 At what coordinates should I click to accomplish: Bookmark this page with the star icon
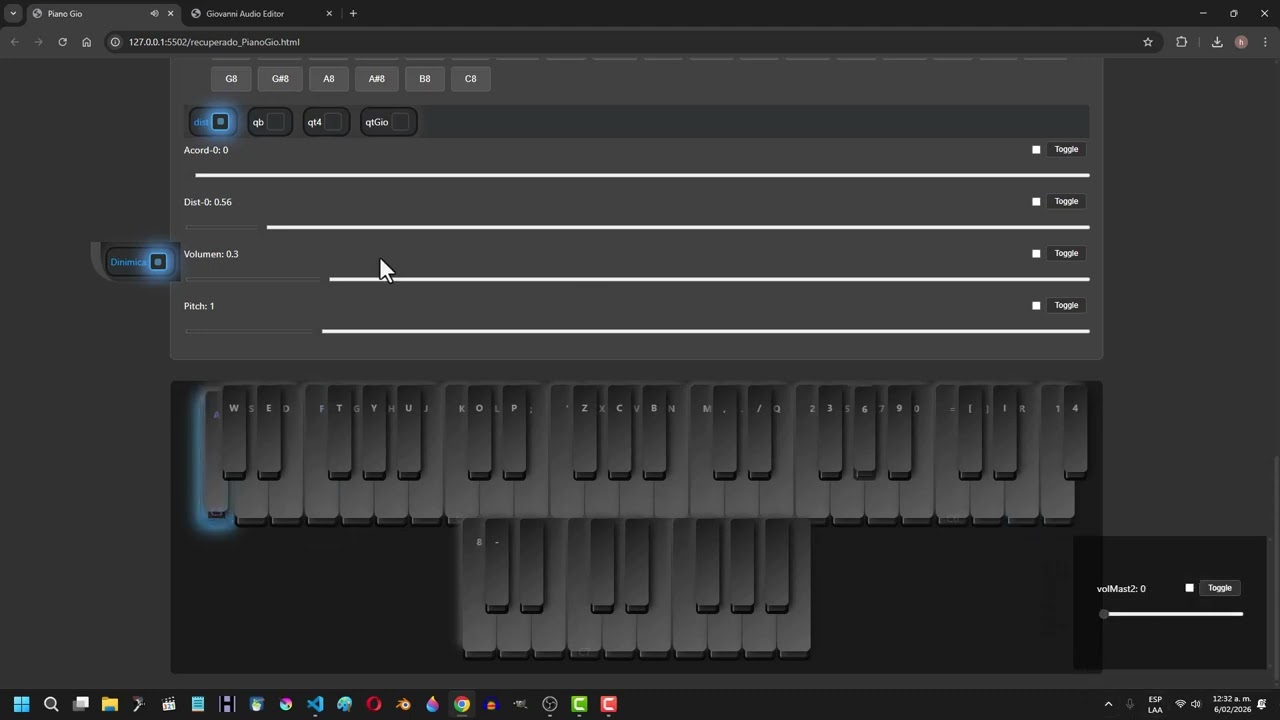[x=1148, y=42]
